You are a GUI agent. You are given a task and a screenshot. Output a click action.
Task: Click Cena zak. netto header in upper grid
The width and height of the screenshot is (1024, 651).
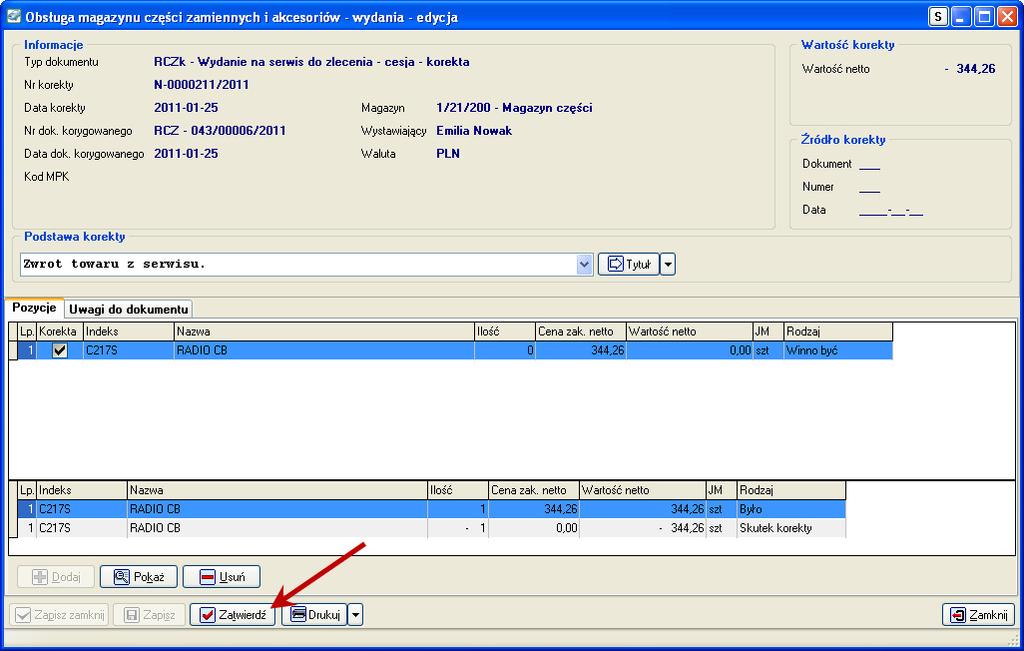[x=581, y=332]
